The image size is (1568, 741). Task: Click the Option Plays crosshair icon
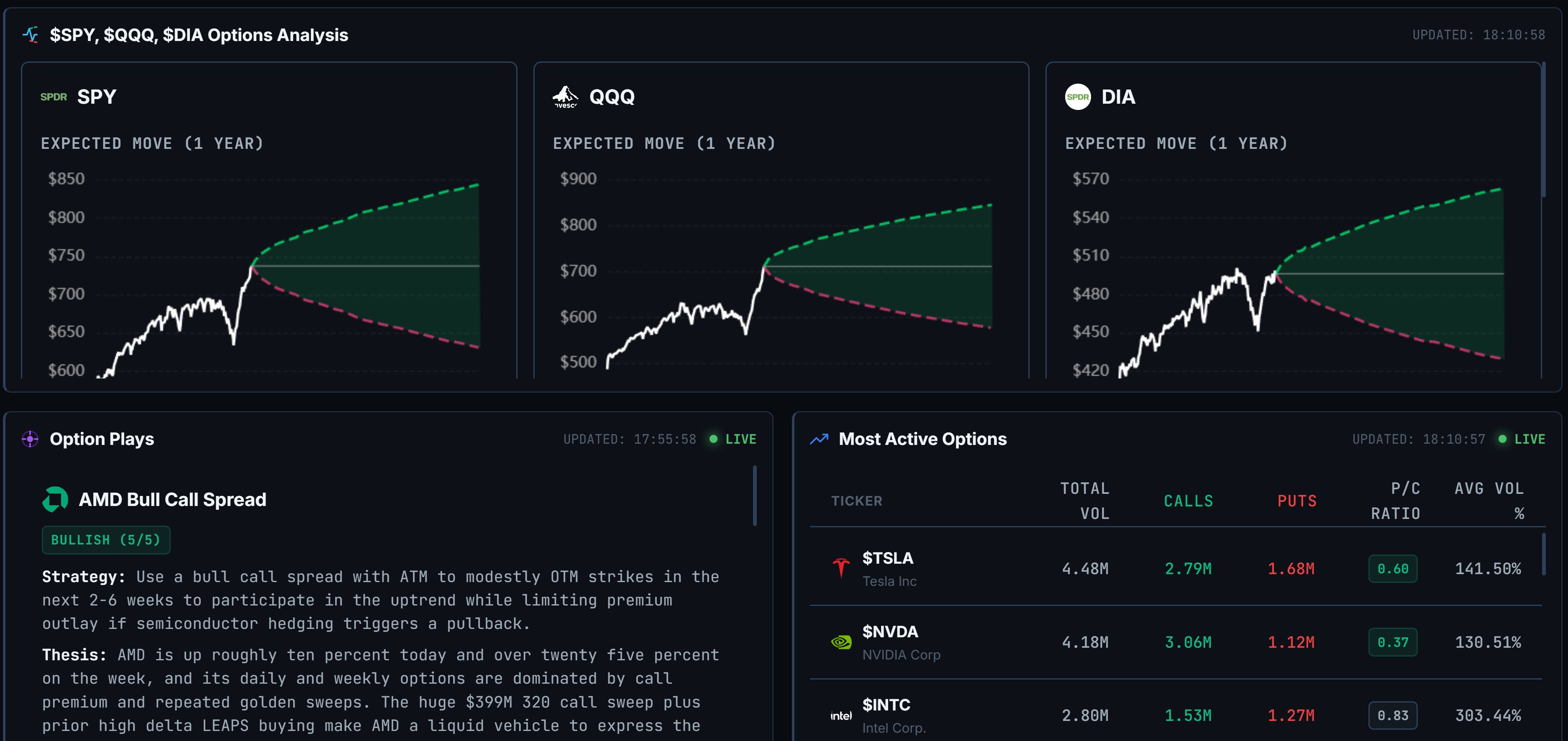coord(30,439)
